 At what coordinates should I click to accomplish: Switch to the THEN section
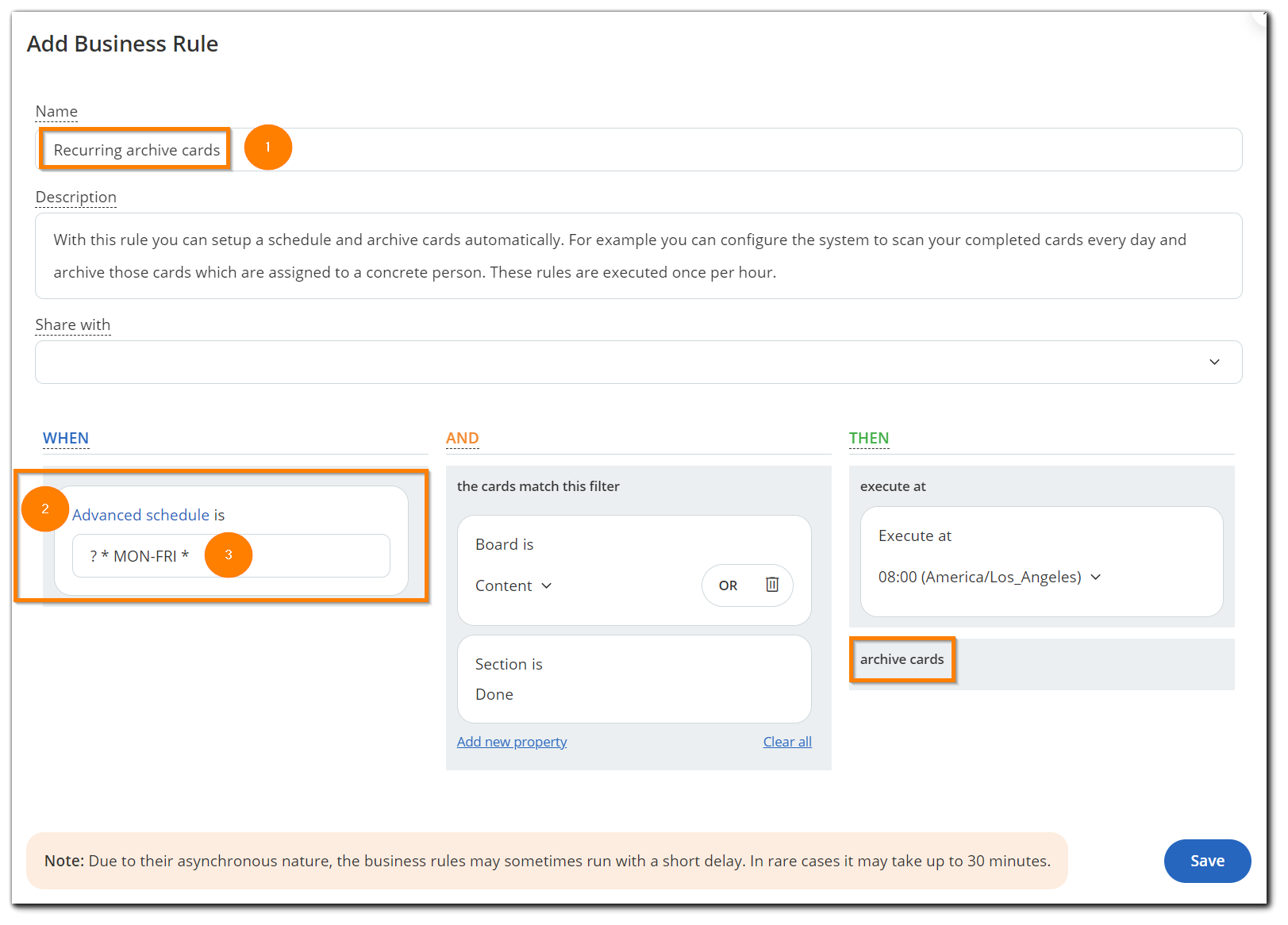869,437
